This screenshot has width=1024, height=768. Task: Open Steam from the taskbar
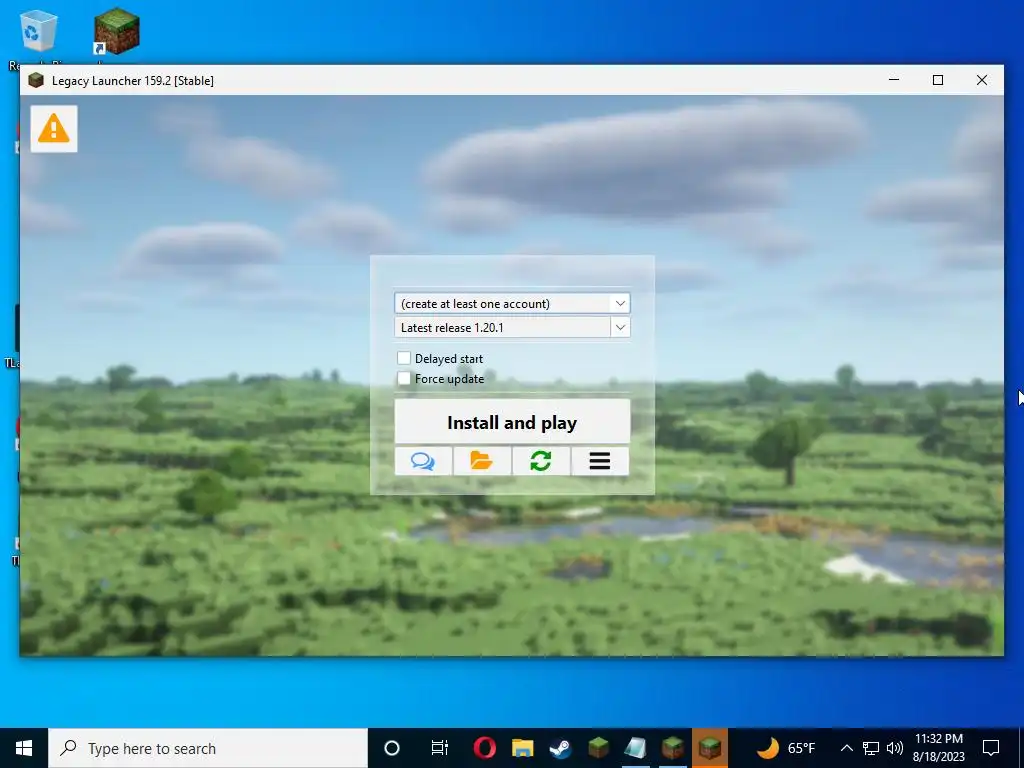point(560,748)
